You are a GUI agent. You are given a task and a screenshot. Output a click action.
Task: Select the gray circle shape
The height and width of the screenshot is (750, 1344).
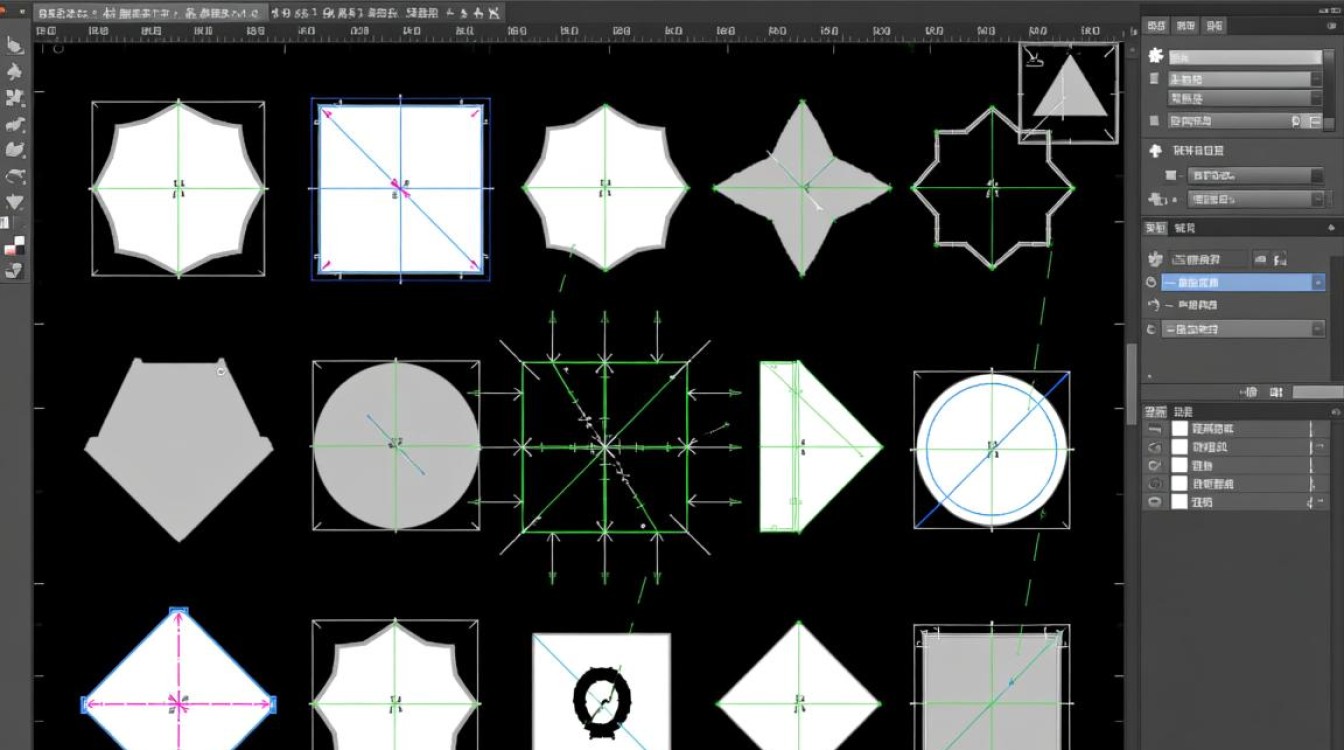[396, 446]
